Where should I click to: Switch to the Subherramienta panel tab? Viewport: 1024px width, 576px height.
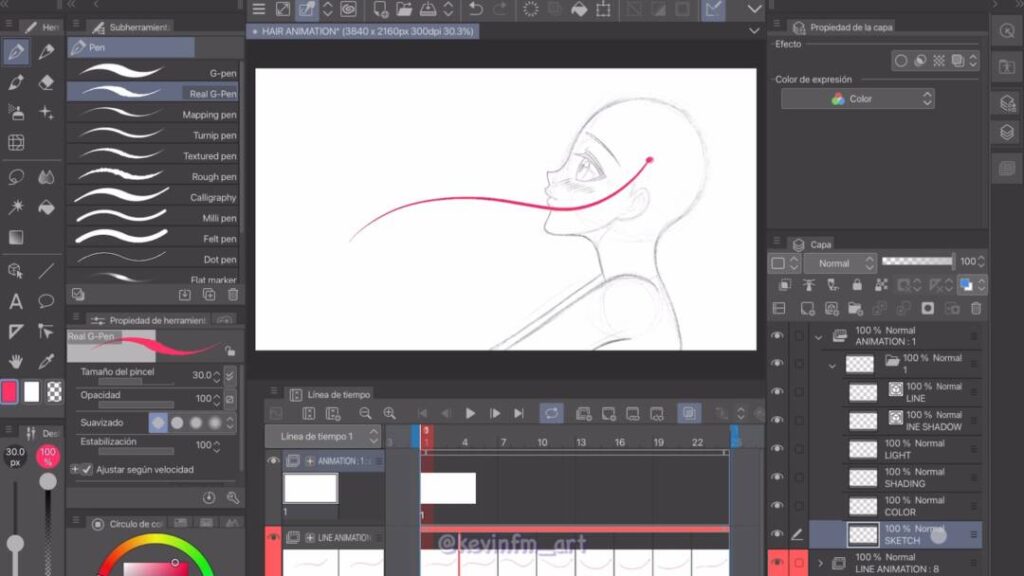131,27
